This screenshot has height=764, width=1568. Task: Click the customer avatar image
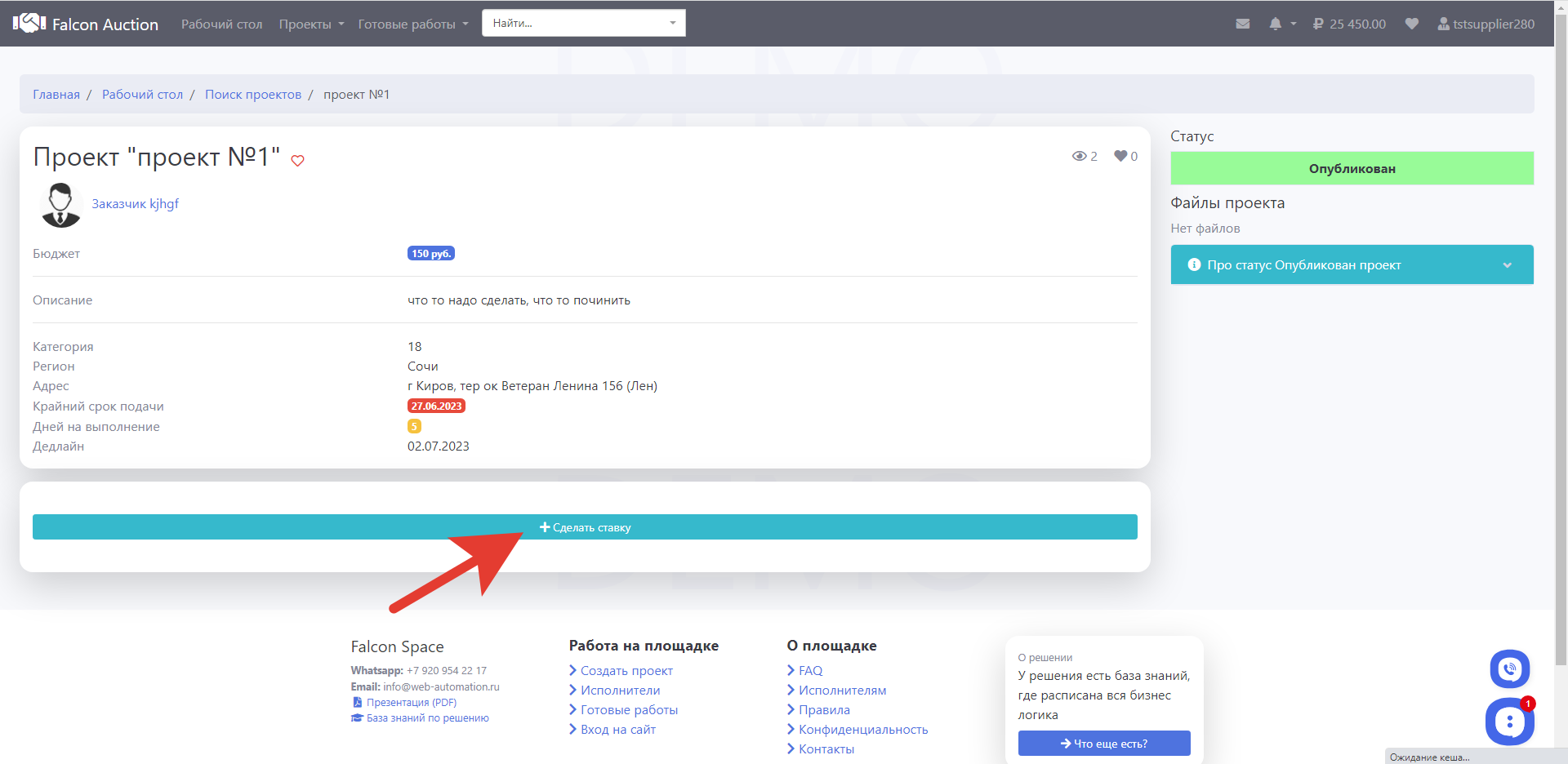coord(60,205)
